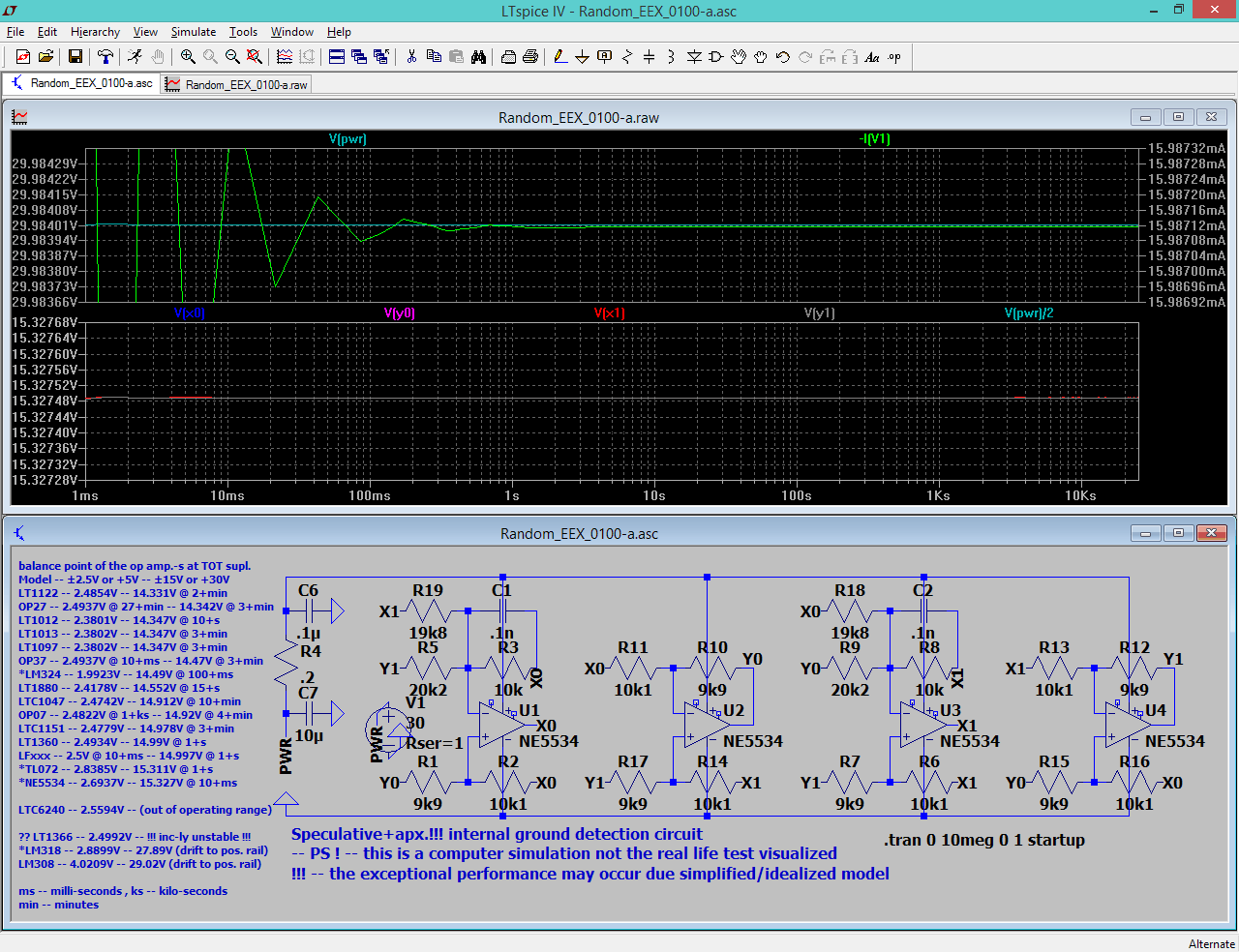Minimize the Random_EEX_0100-a.raw plot window
Screen dimensions: 1239x952
coord(1145,117)
